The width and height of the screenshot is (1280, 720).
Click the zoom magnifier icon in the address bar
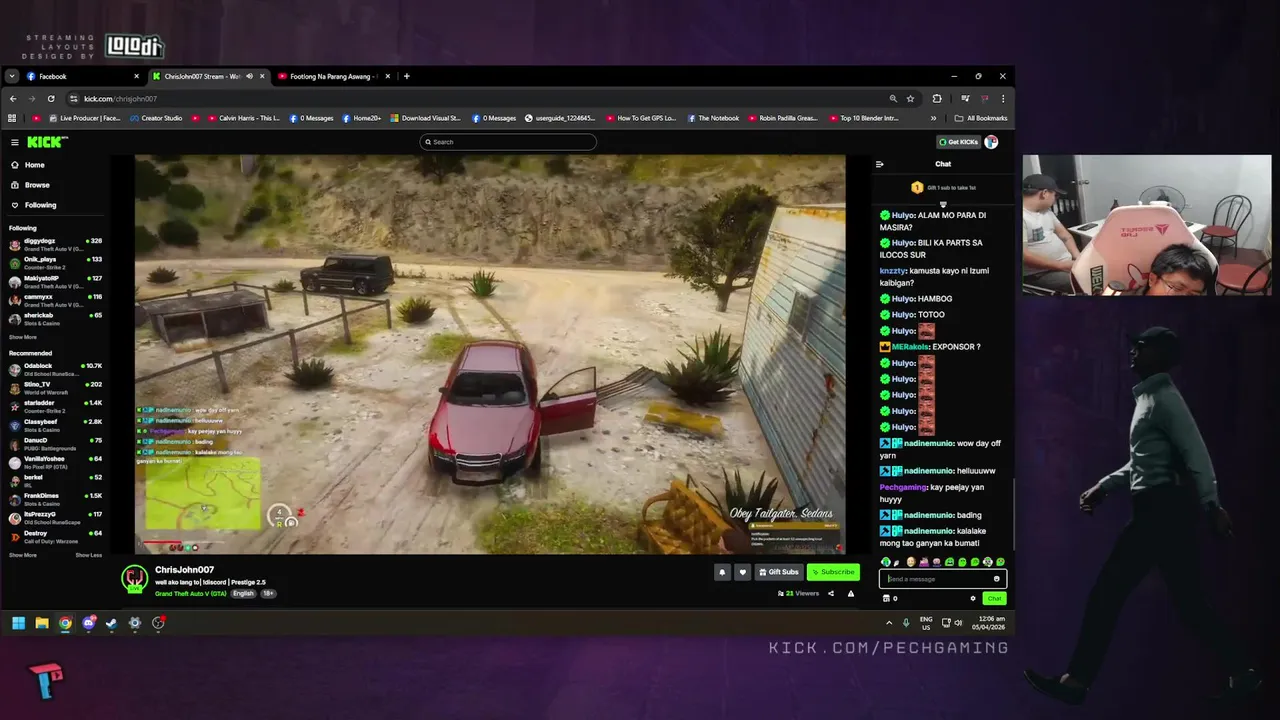pyautogui.click(x=893, y=99)
